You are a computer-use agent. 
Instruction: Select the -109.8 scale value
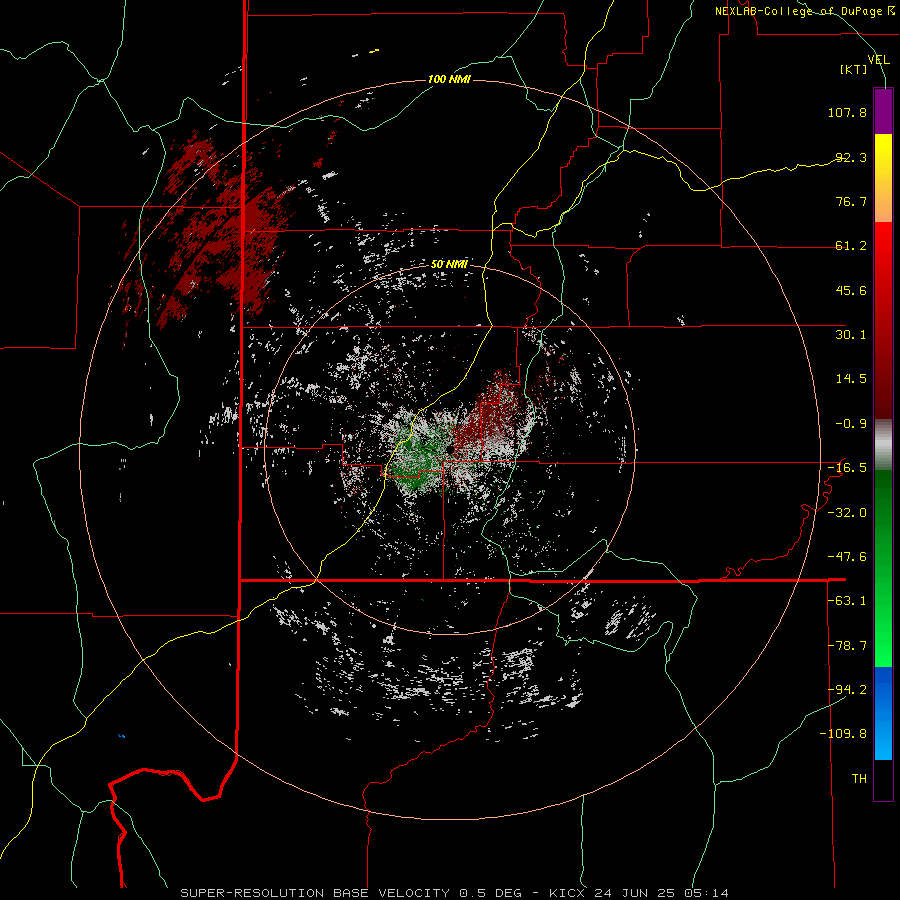coord(843,734)
